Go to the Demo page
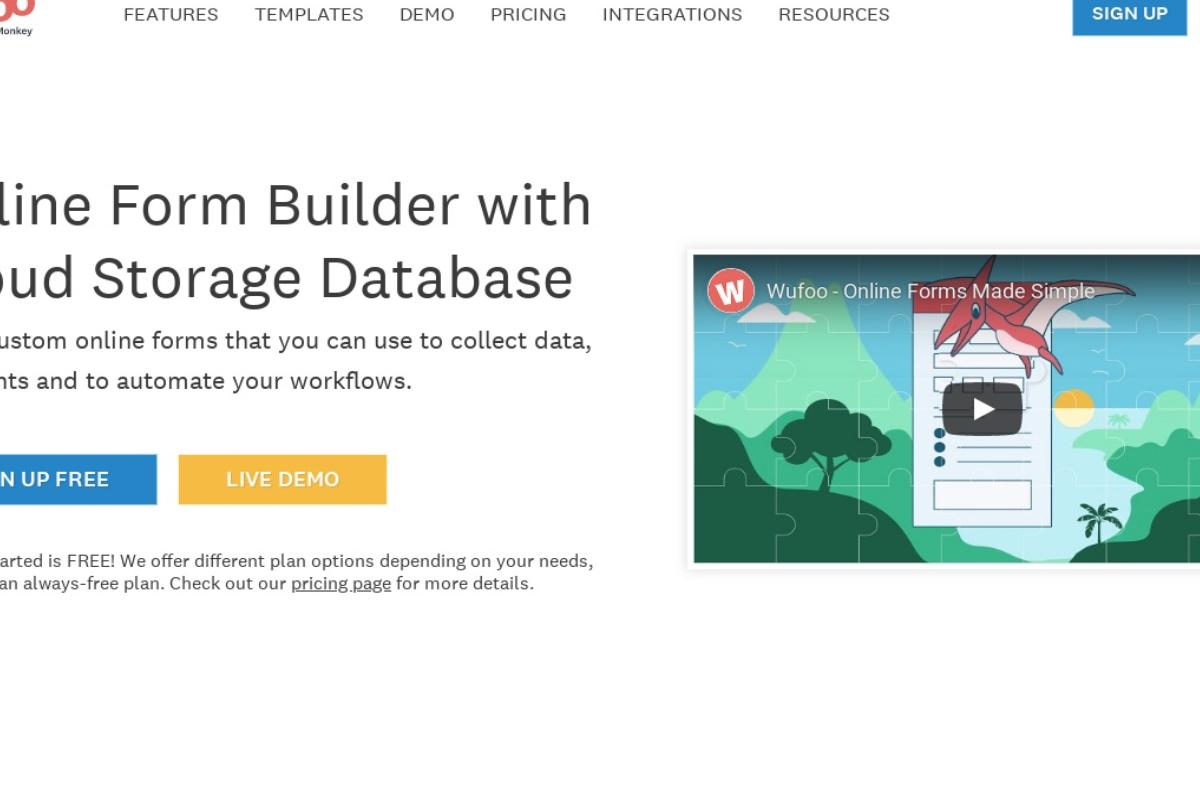1200x803 pixels. click(427, 15)
